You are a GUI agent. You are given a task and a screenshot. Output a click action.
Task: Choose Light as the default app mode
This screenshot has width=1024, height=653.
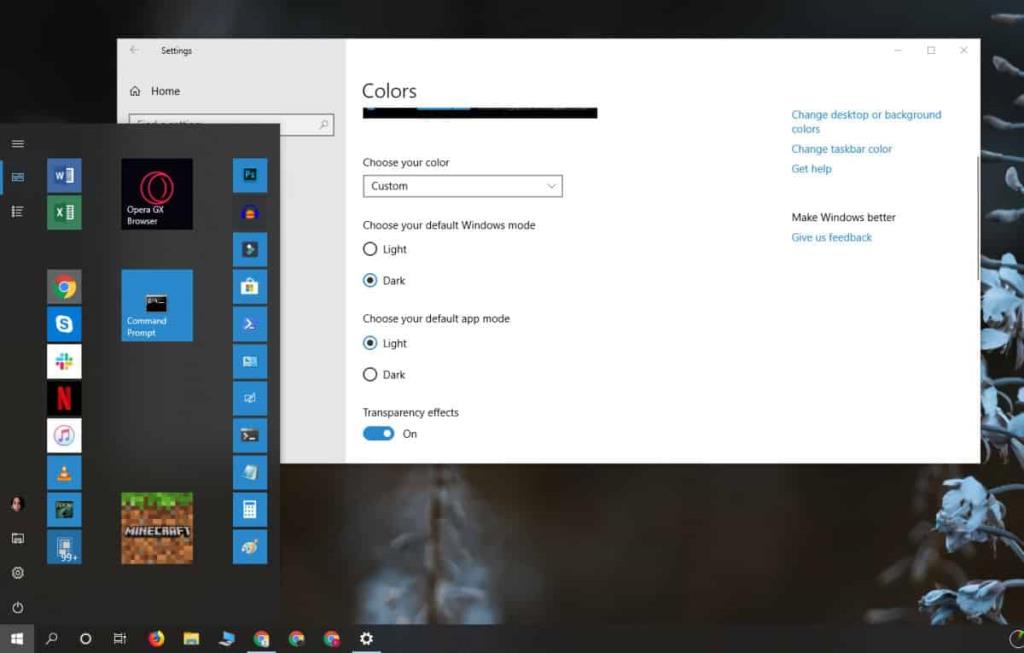pyautogui.click(x=371, y=343)
